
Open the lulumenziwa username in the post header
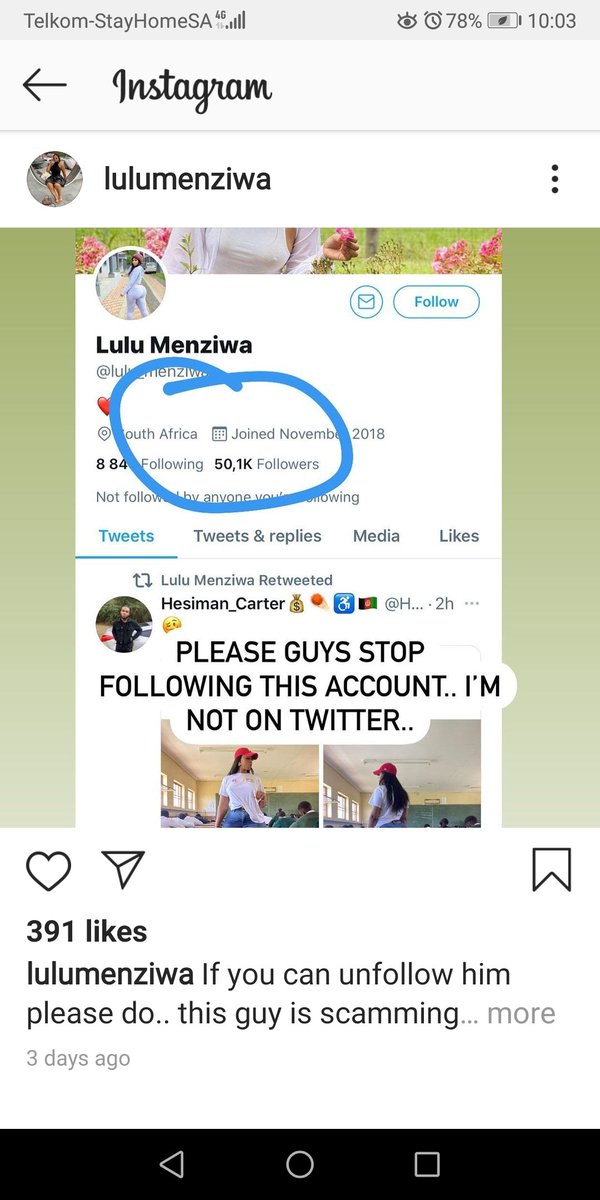188,179
